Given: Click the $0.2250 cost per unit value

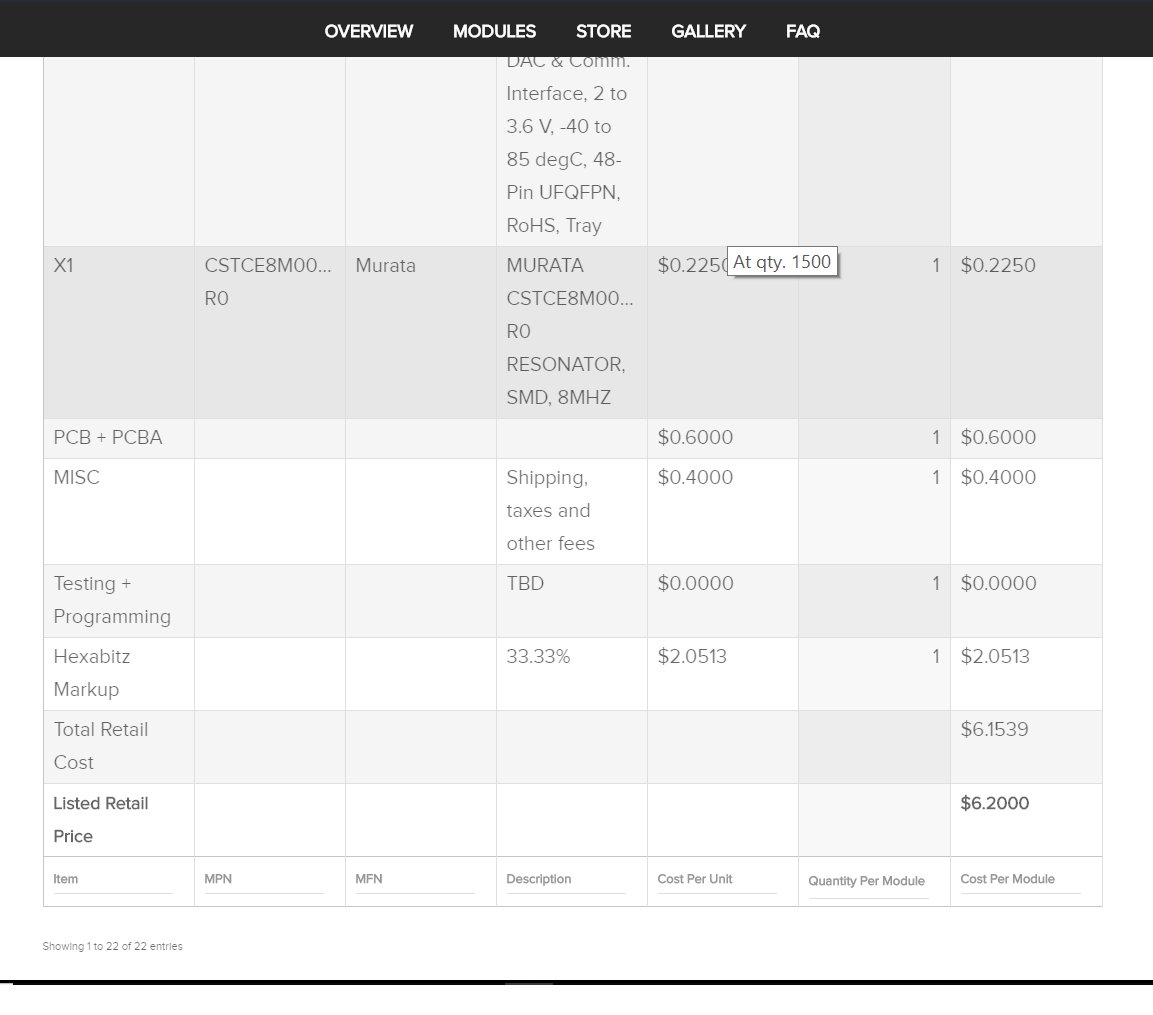Looking at the screenshot, I should [692, 266].
